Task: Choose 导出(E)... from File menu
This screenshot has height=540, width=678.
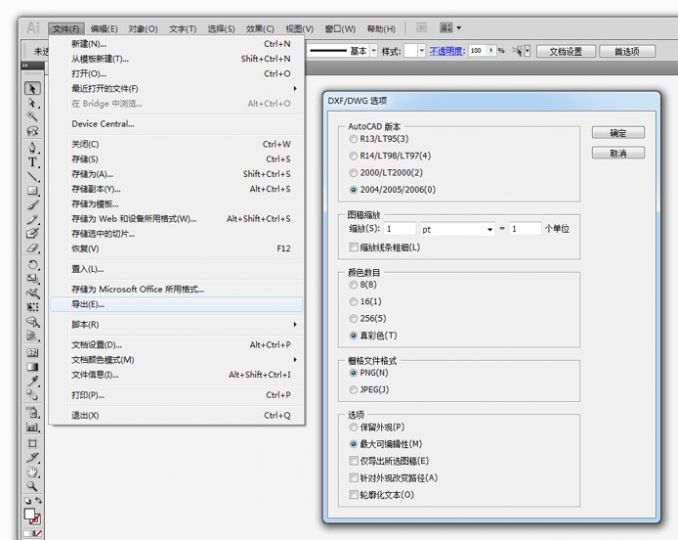Action: click(177, 304)
